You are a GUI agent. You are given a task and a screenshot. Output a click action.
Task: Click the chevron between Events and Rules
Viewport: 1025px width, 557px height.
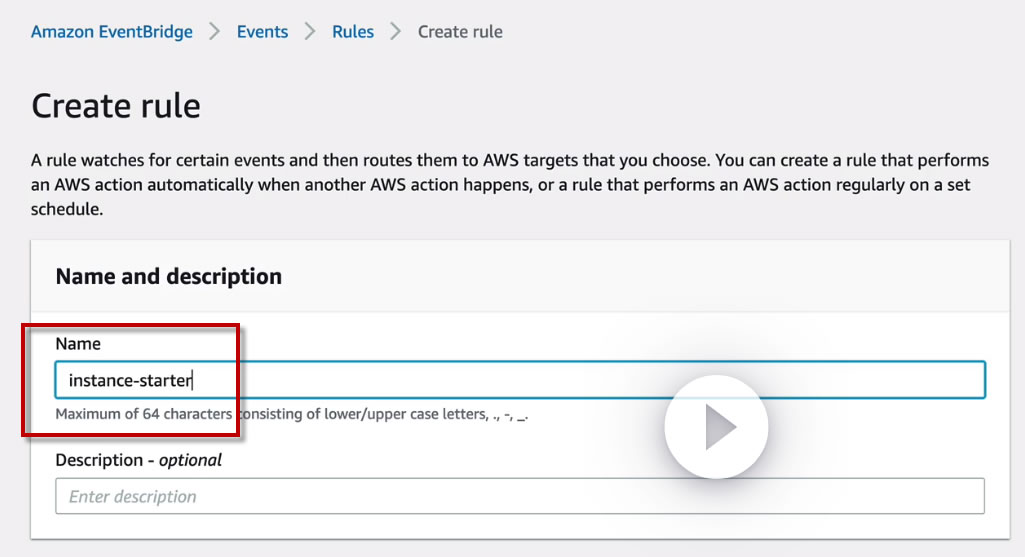[310, 32]
